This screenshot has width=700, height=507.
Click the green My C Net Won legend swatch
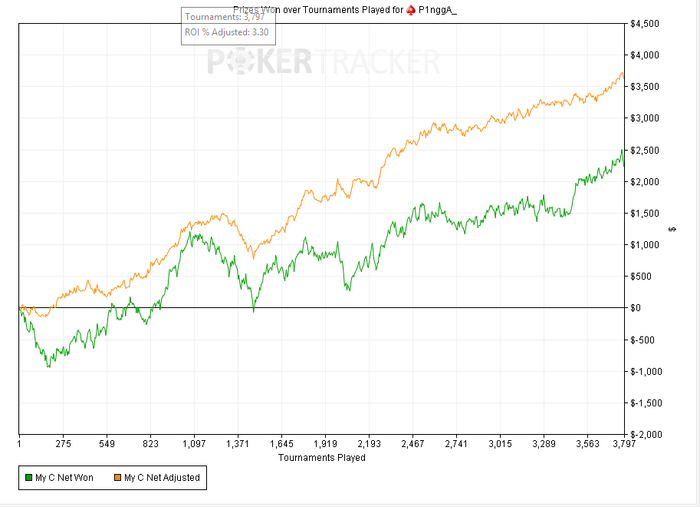click(x=29, y=478)
